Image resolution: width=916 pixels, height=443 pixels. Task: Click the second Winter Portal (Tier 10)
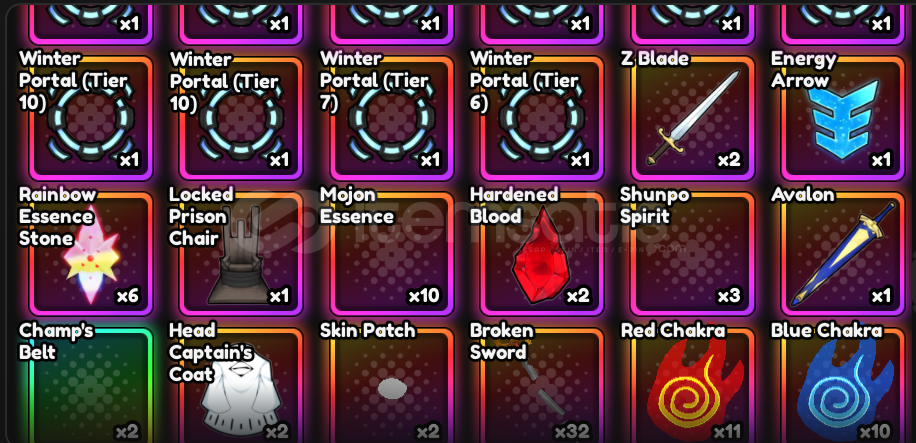(241, 119)
